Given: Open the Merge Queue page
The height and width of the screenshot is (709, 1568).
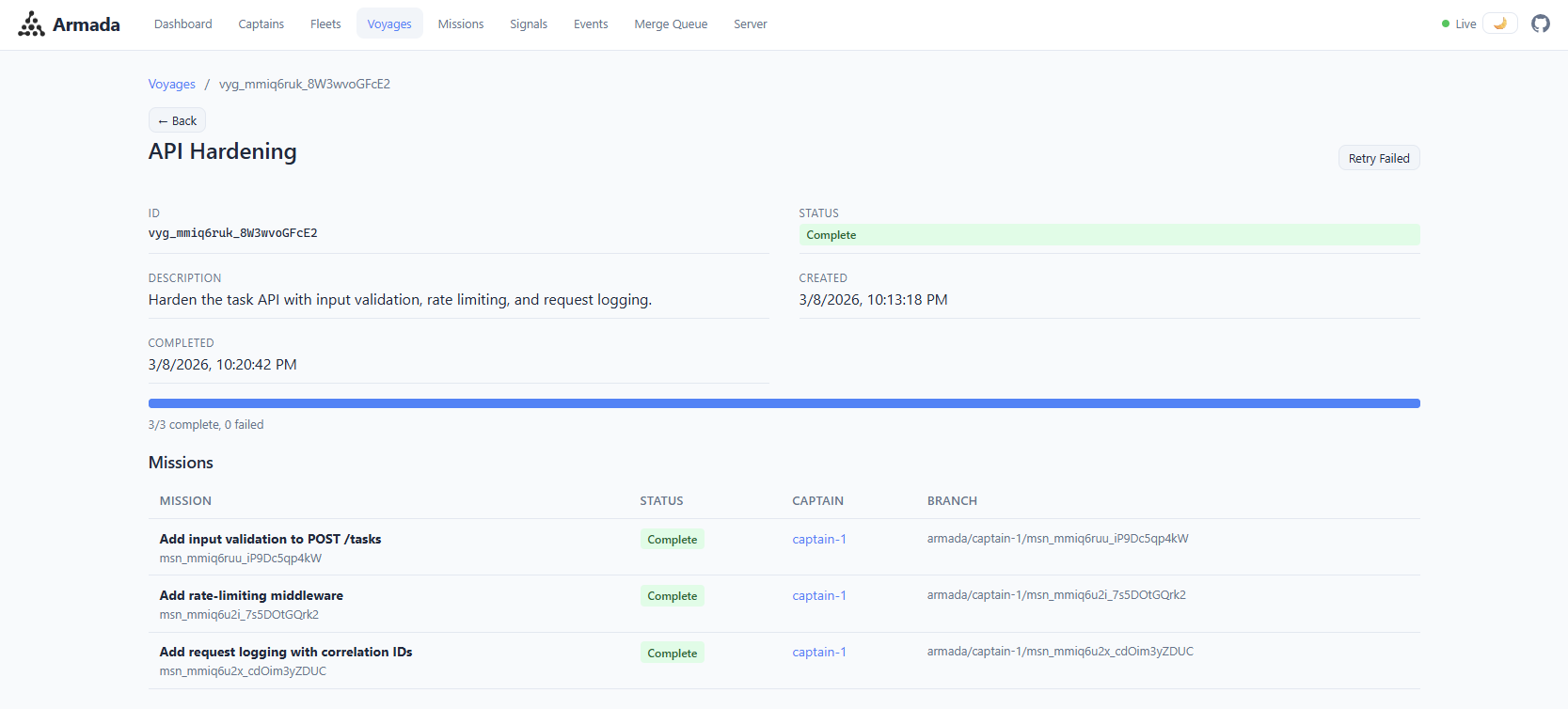Looking at the screenshot, I should [671, 24].
